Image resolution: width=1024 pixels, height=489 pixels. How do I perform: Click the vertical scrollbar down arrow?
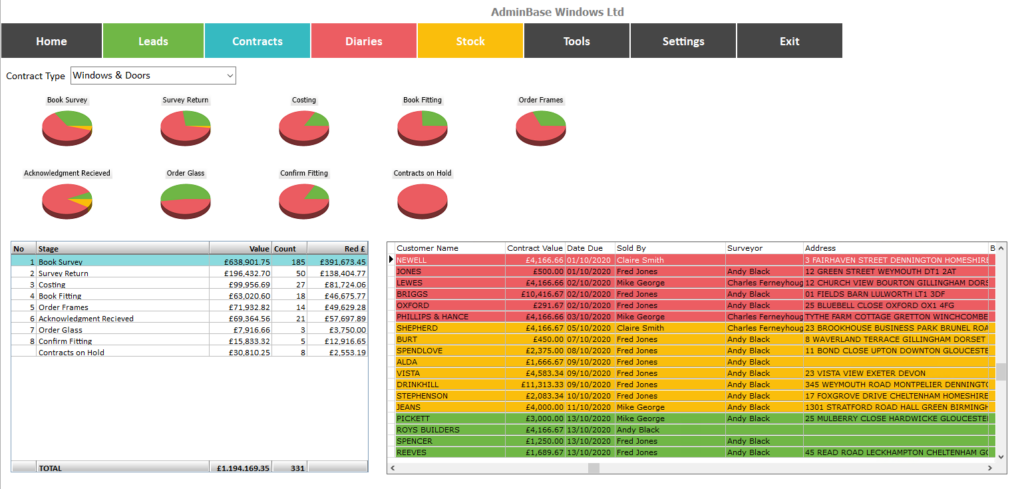click(x=1001, y=454)
